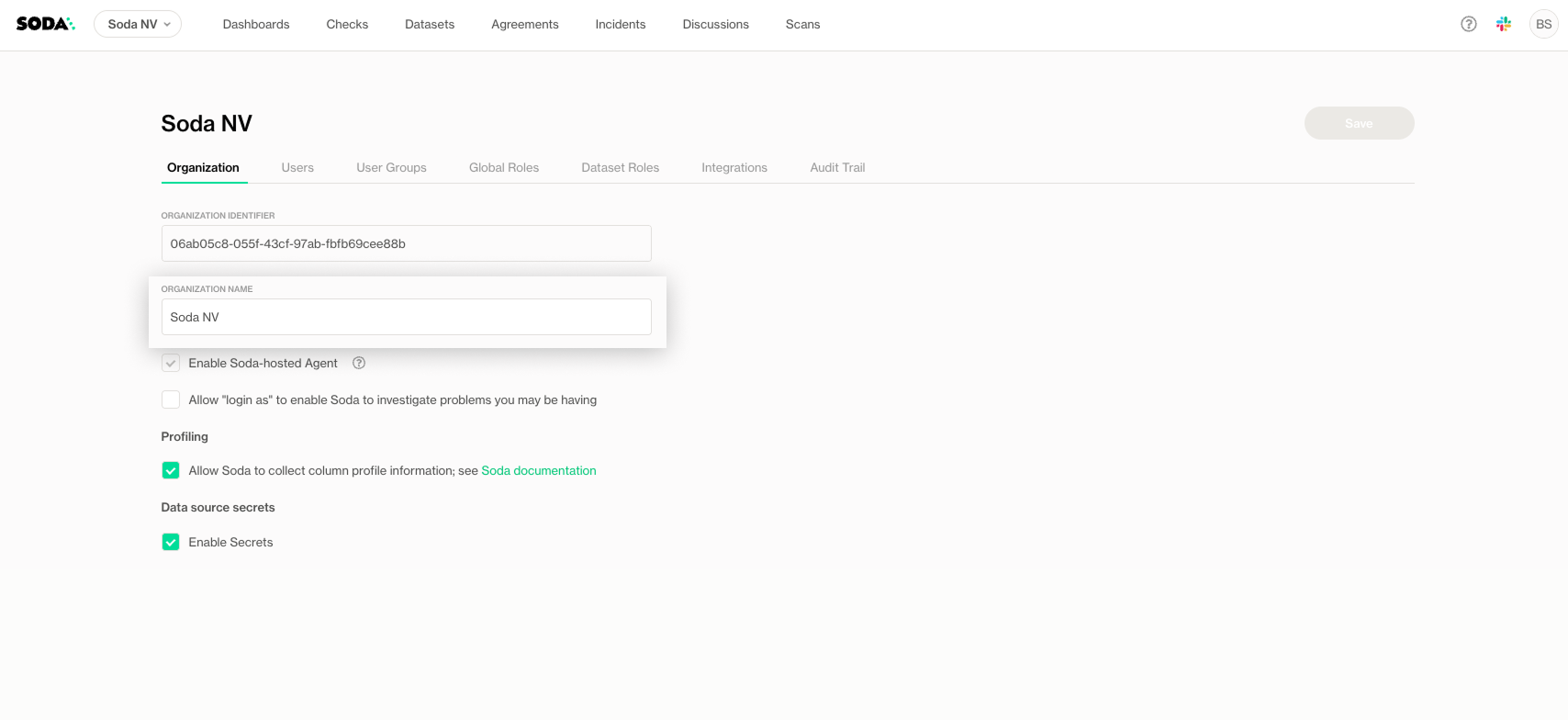Disable the Enable Secrets checkbox
Screen dimensions: 1568x720
click(171, 542)
